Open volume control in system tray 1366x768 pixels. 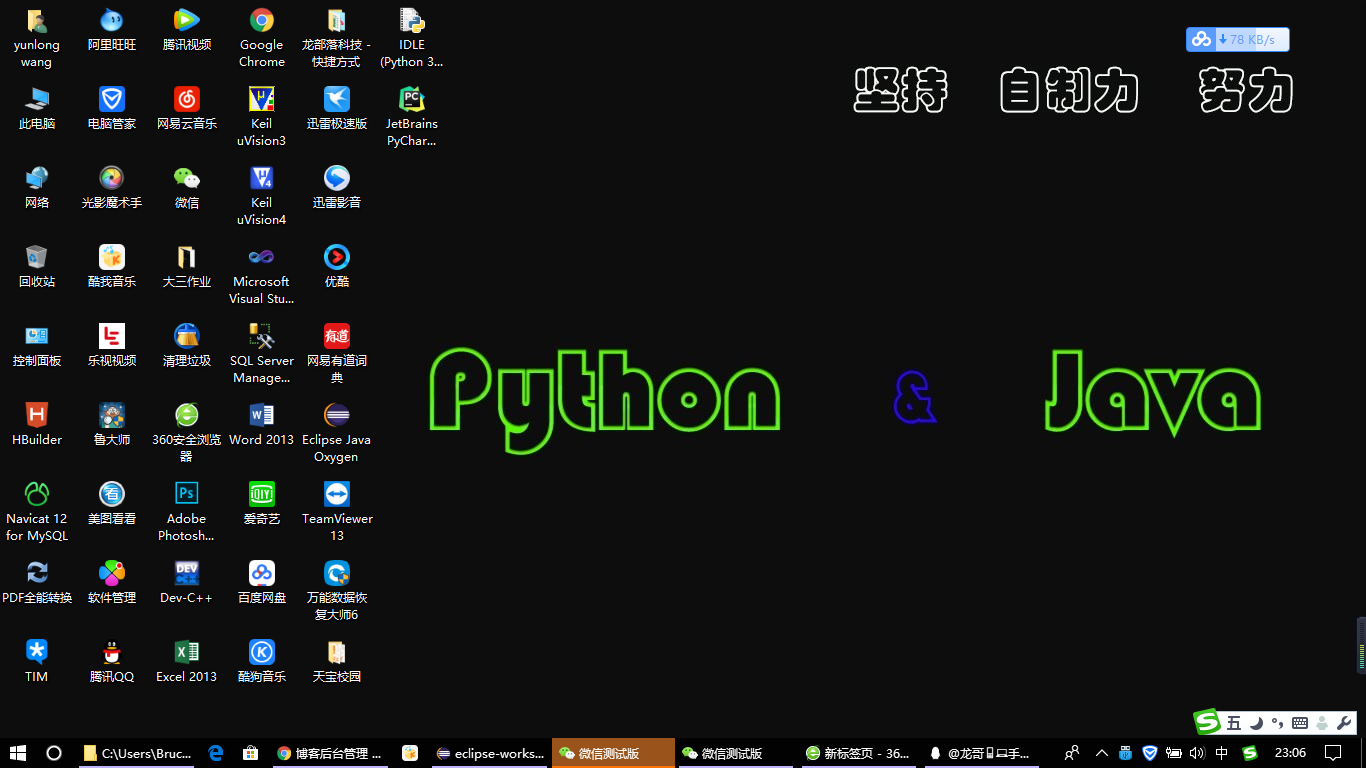(x=1197, y=753)
